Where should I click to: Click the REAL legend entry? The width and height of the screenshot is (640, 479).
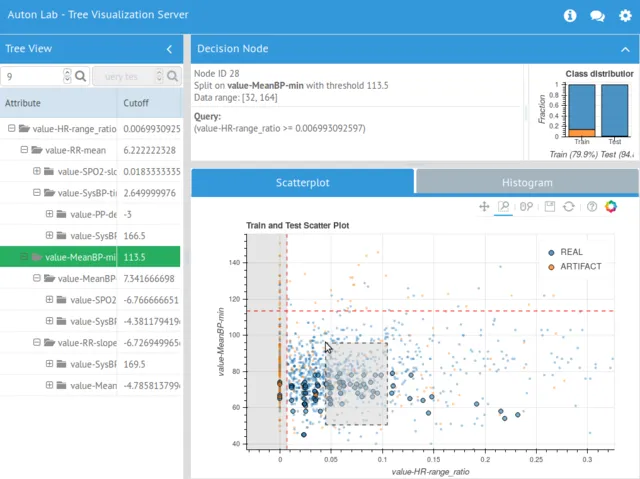click(565, 252)
